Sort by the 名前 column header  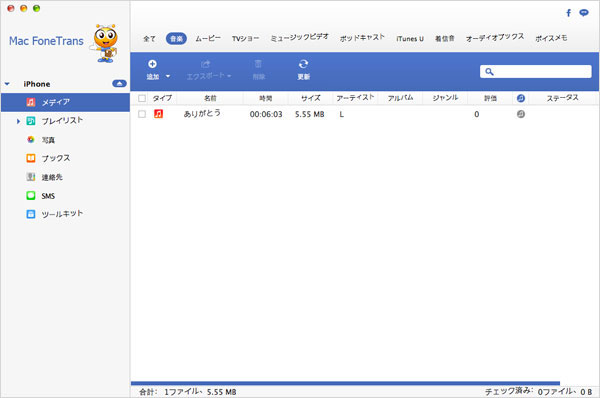click(210, 98)
